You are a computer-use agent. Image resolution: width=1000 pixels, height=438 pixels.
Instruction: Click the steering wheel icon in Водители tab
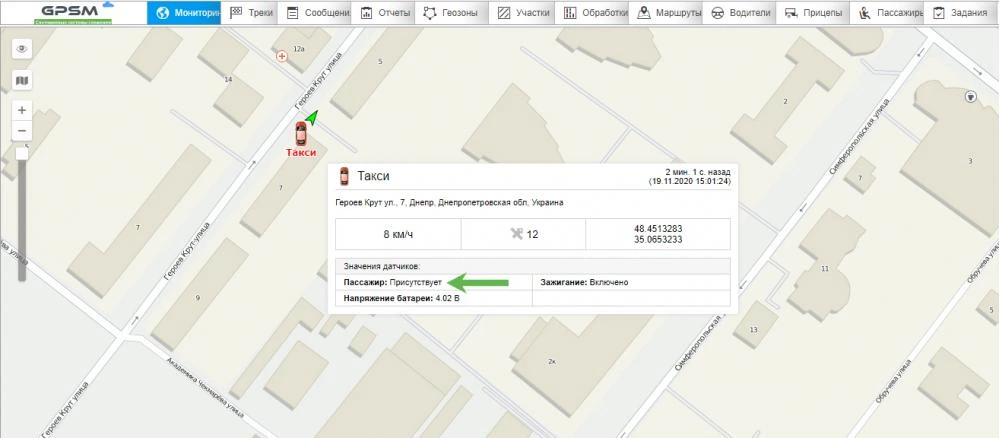[717, 13]
